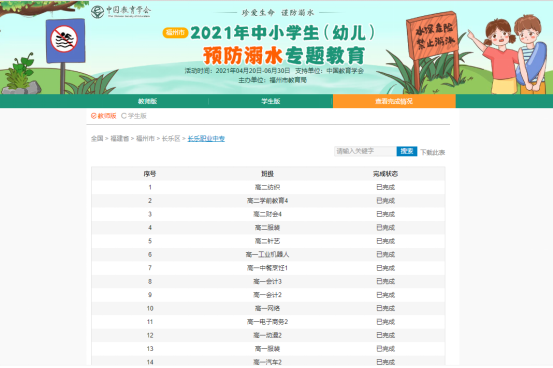Select the 高二学前教育4 class cell
The height and width of the screenshot is (368, 553).
click(x=267, y=201)
